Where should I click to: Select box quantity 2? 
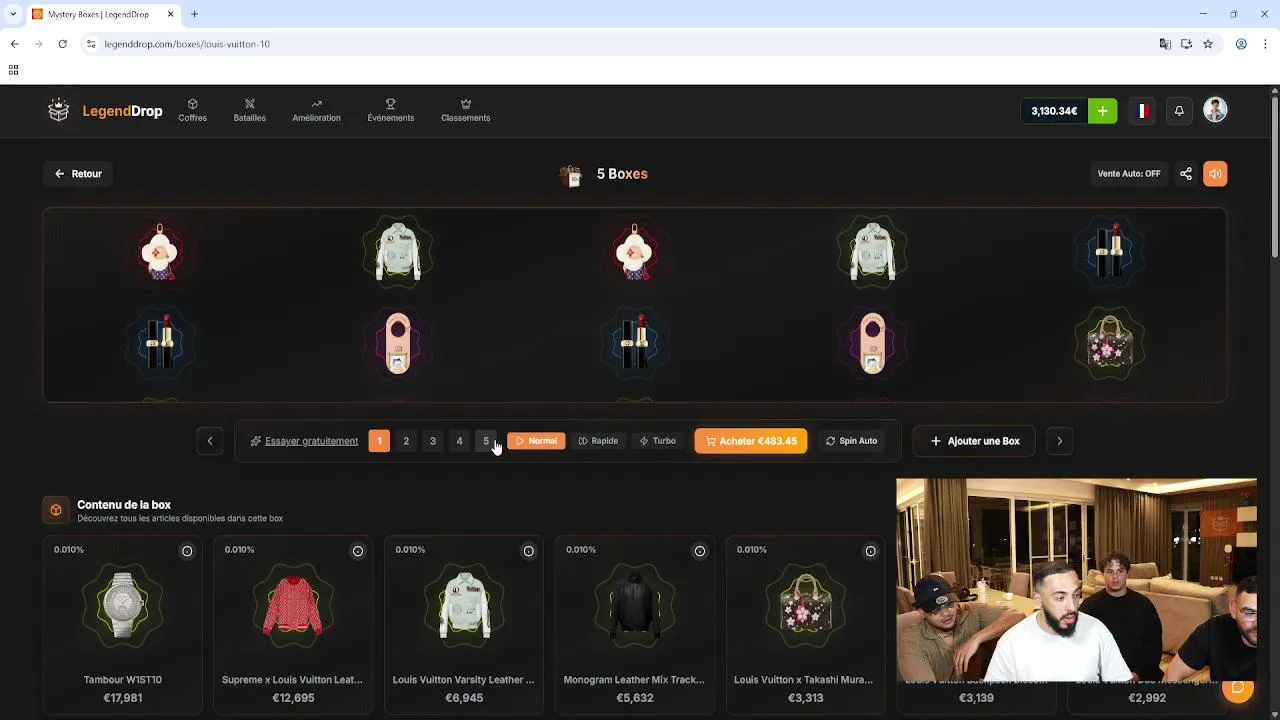[x=406, y=441]
